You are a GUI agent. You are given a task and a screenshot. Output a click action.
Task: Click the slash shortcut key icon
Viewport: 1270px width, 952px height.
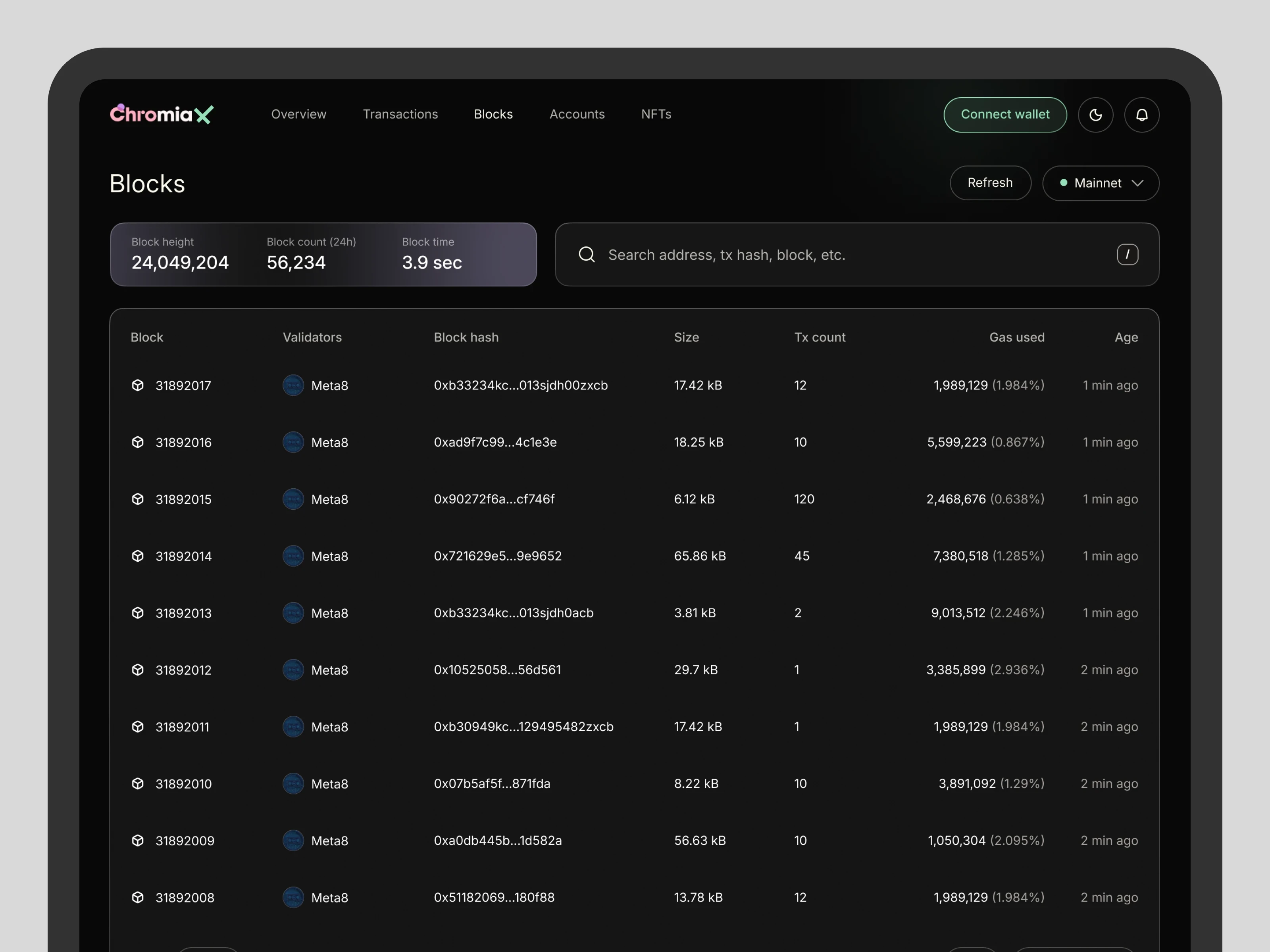(x=1127, y=254)
